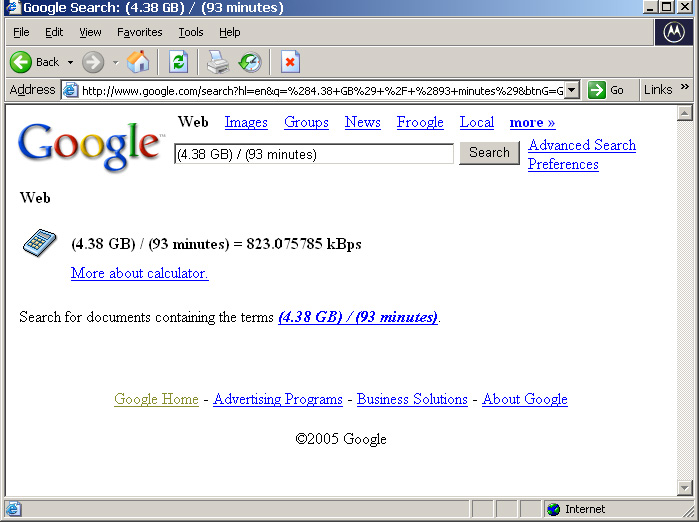Click the '©2005 Google' copyright text
699x522 pixels.
click(x=341, y=439)
